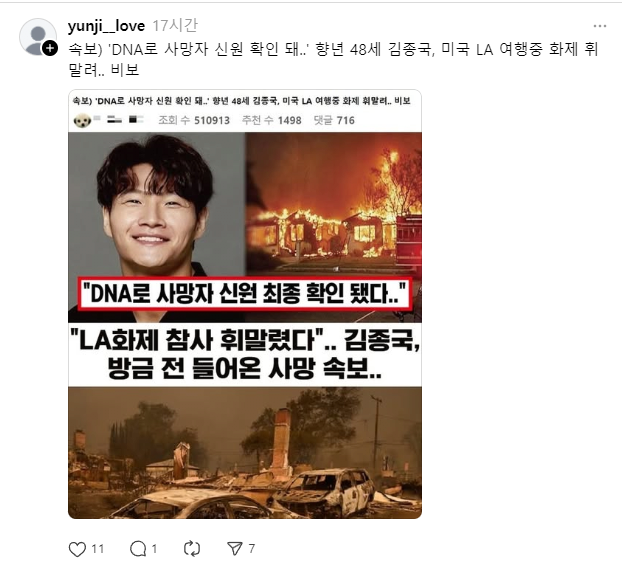Open the 17시간 timestamp link
The height and width of the screenshot is (573, 622).
click(x=175, y=26)
